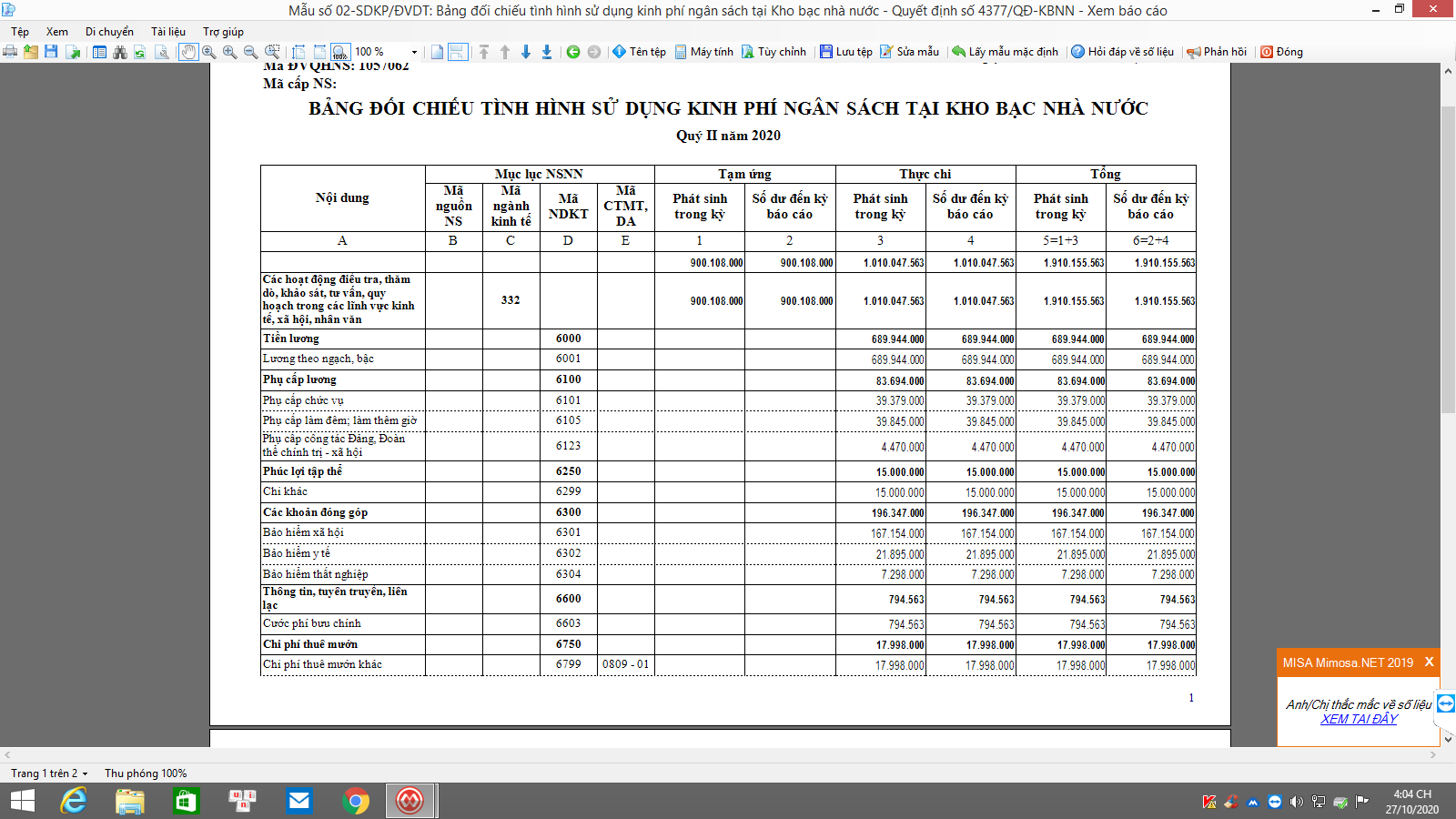Click the page-width fit icon

(319, 52)
